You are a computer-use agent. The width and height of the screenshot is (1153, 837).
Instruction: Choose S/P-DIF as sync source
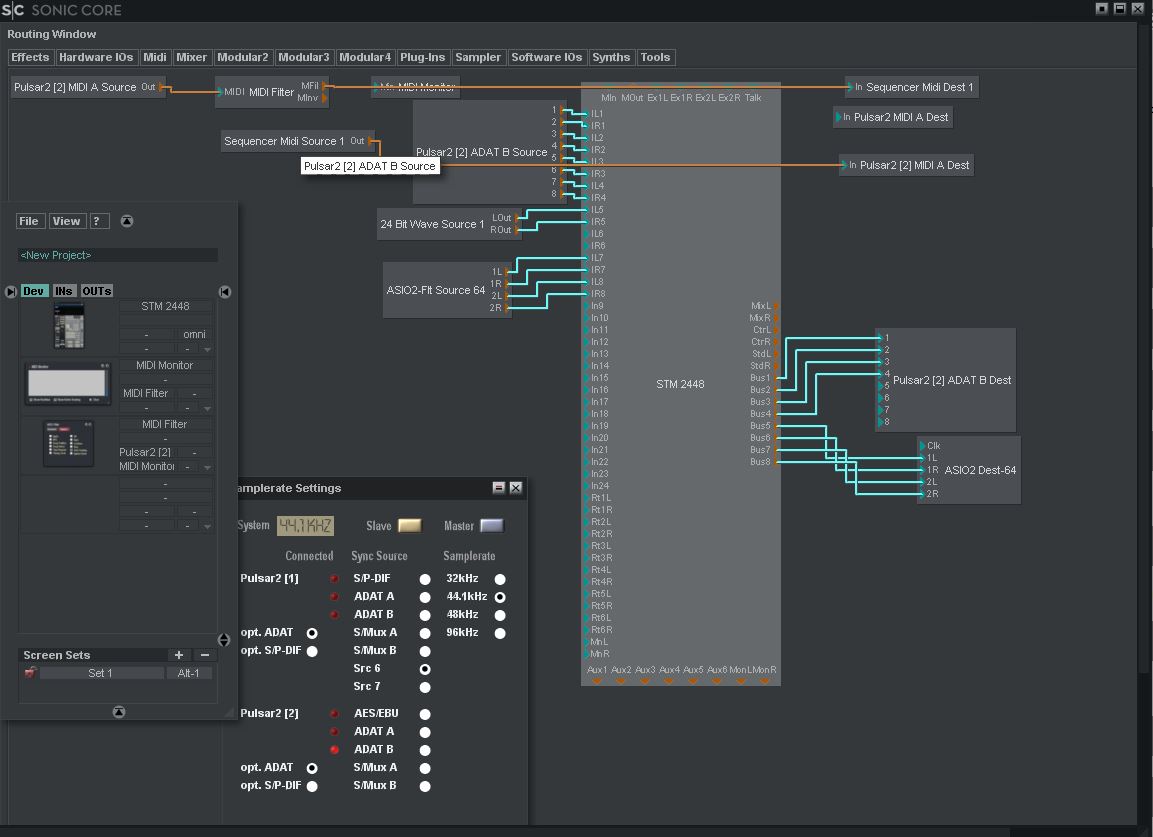(425, 579)
